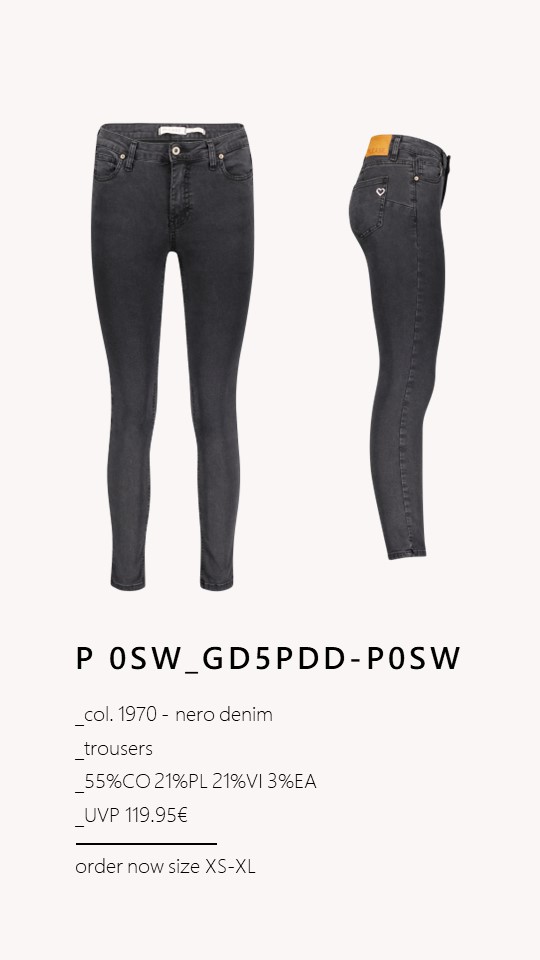Click the white inner waistband label
The image size is (540, 960).
(x=182, y=130)
